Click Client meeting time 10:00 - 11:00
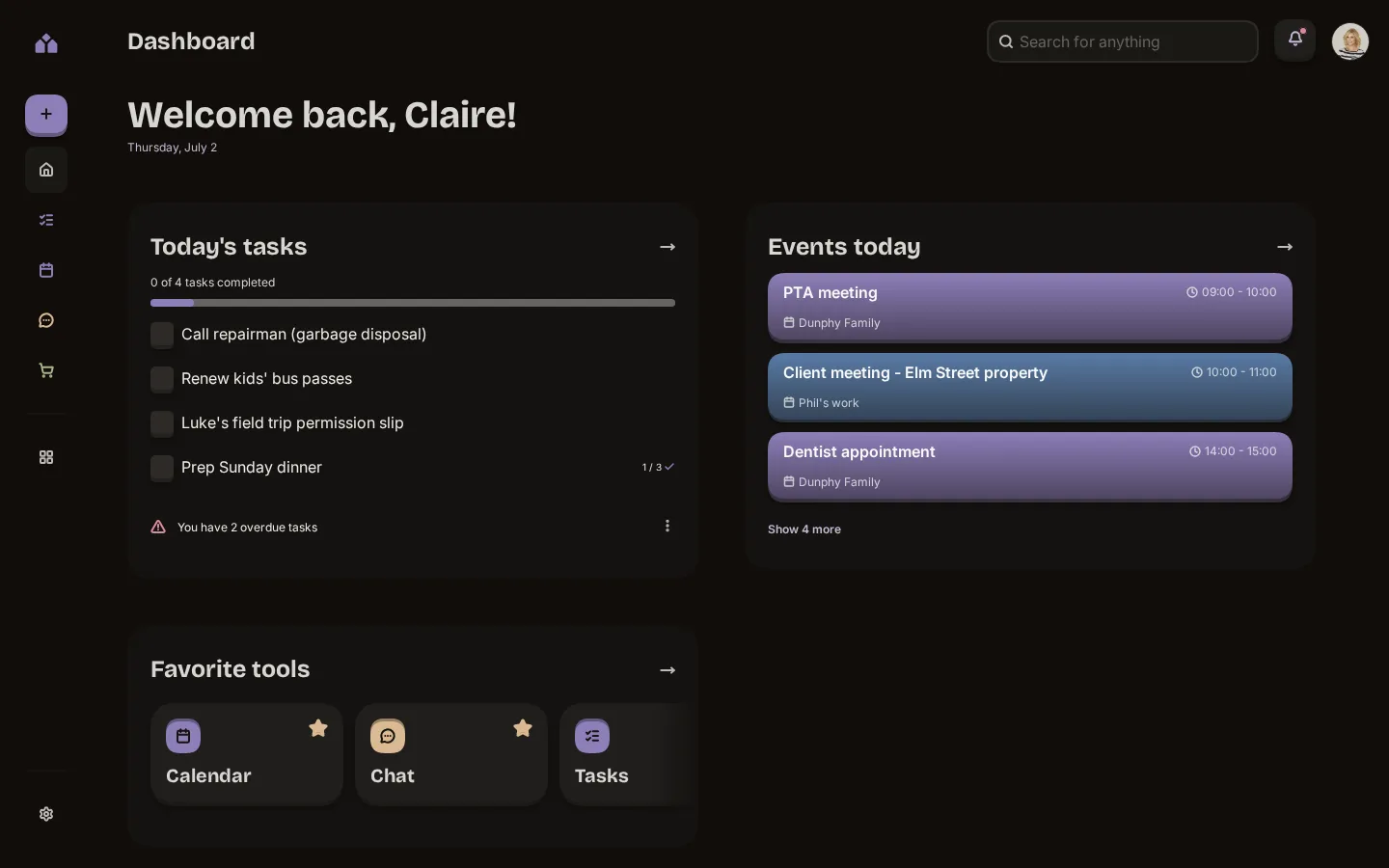The width and height of the screenshot is (1389, 868). coord(1234,372)
